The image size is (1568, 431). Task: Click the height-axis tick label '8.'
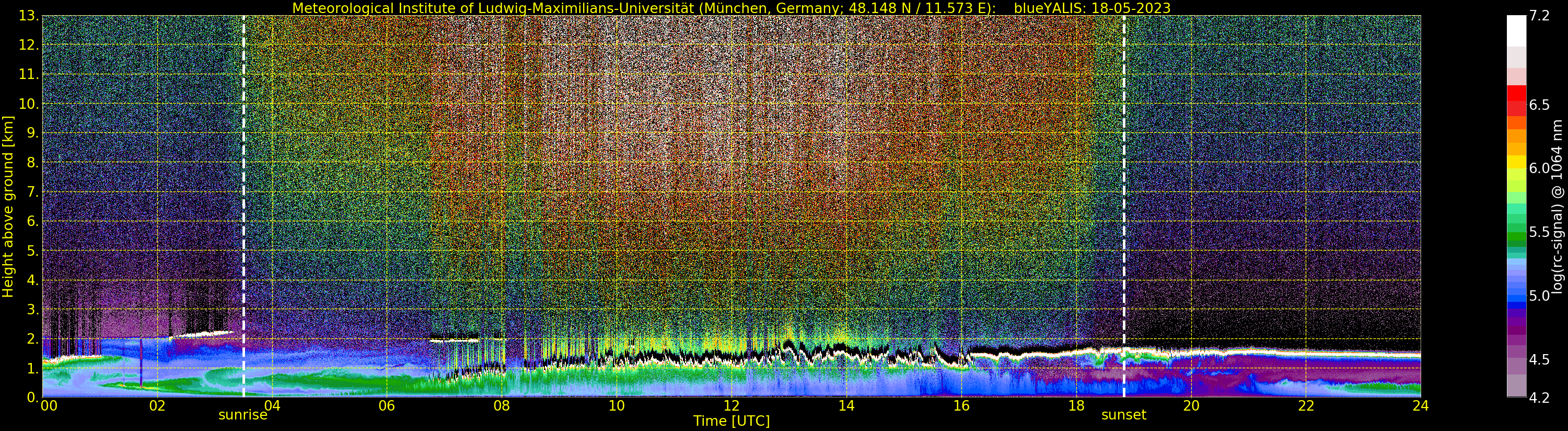(x=33, y=163)
